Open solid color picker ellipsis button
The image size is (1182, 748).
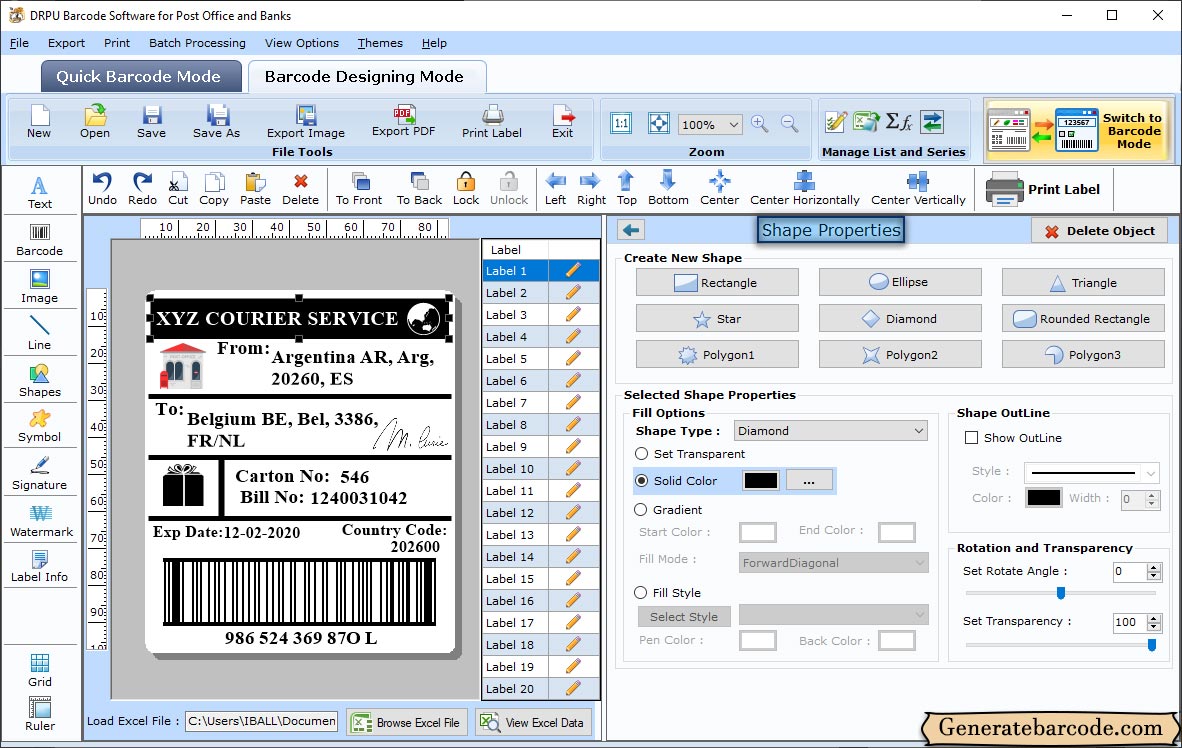[809, 480]
